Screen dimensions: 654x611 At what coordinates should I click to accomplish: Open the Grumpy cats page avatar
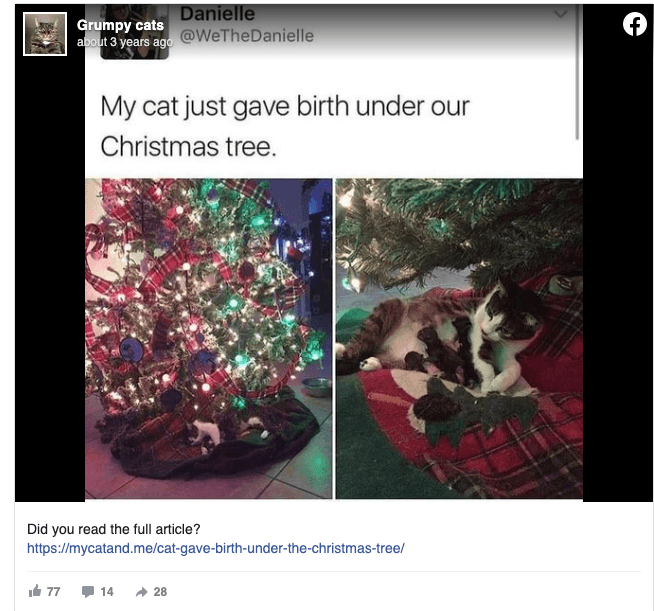click(x=44, y=33)
